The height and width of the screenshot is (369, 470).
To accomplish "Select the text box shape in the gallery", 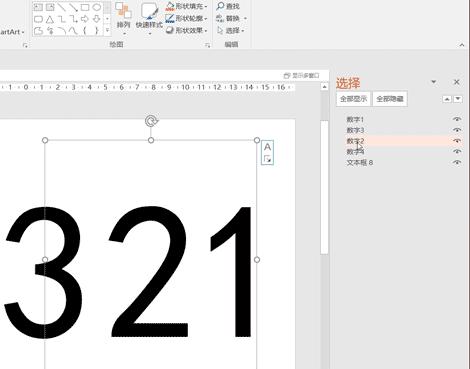I will (38, 7).
